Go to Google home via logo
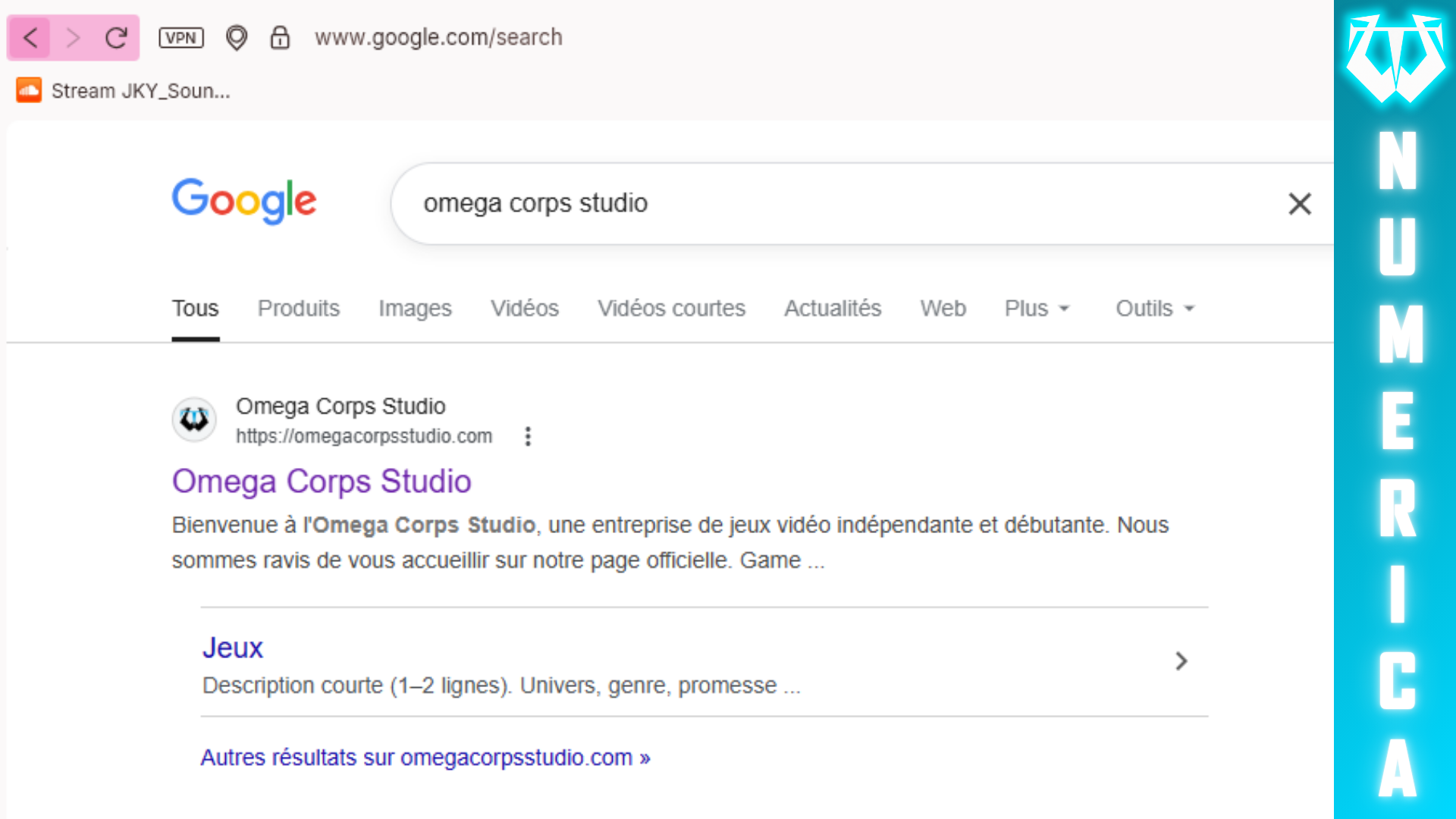The height and width of the screenshot is (819, 1456). click(243, 201)
